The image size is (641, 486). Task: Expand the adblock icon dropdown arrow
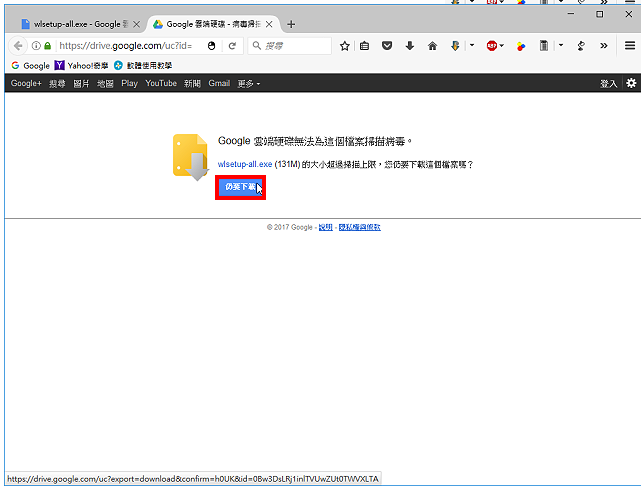(x=502, y=45)
